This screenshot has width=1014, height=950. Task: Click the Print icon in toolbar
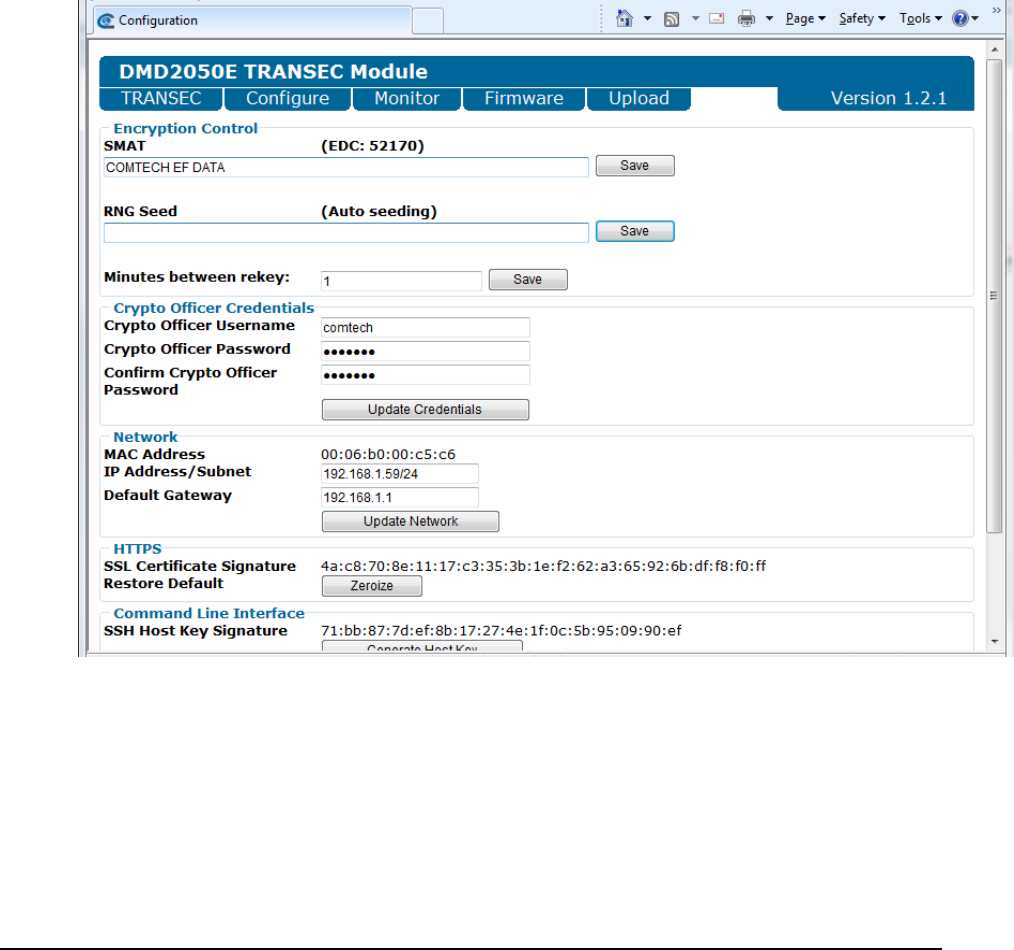pyautogui.click(x=746, y=19)
